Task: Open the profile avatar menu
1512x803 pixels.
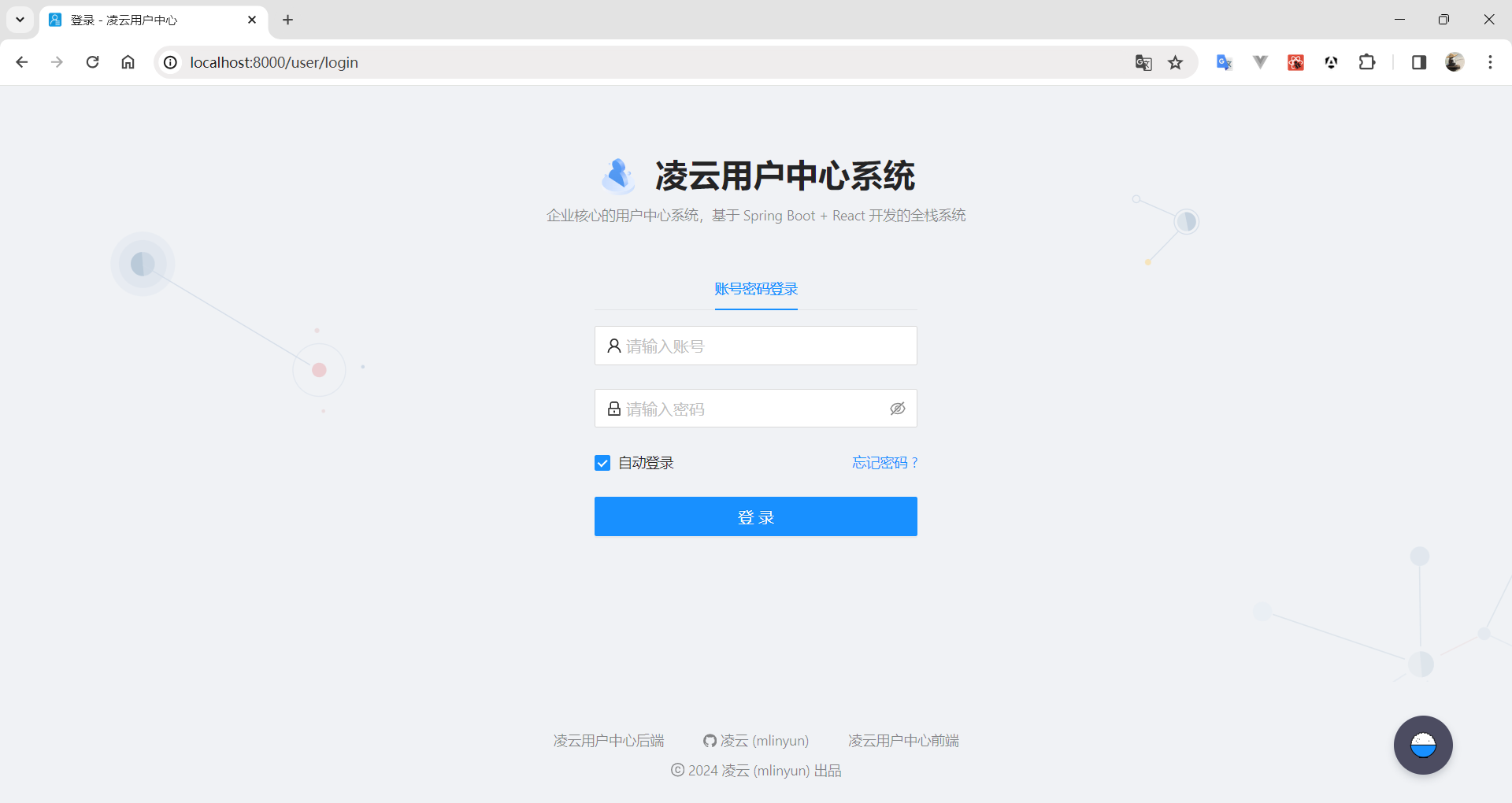Action: coord(1454,62)
